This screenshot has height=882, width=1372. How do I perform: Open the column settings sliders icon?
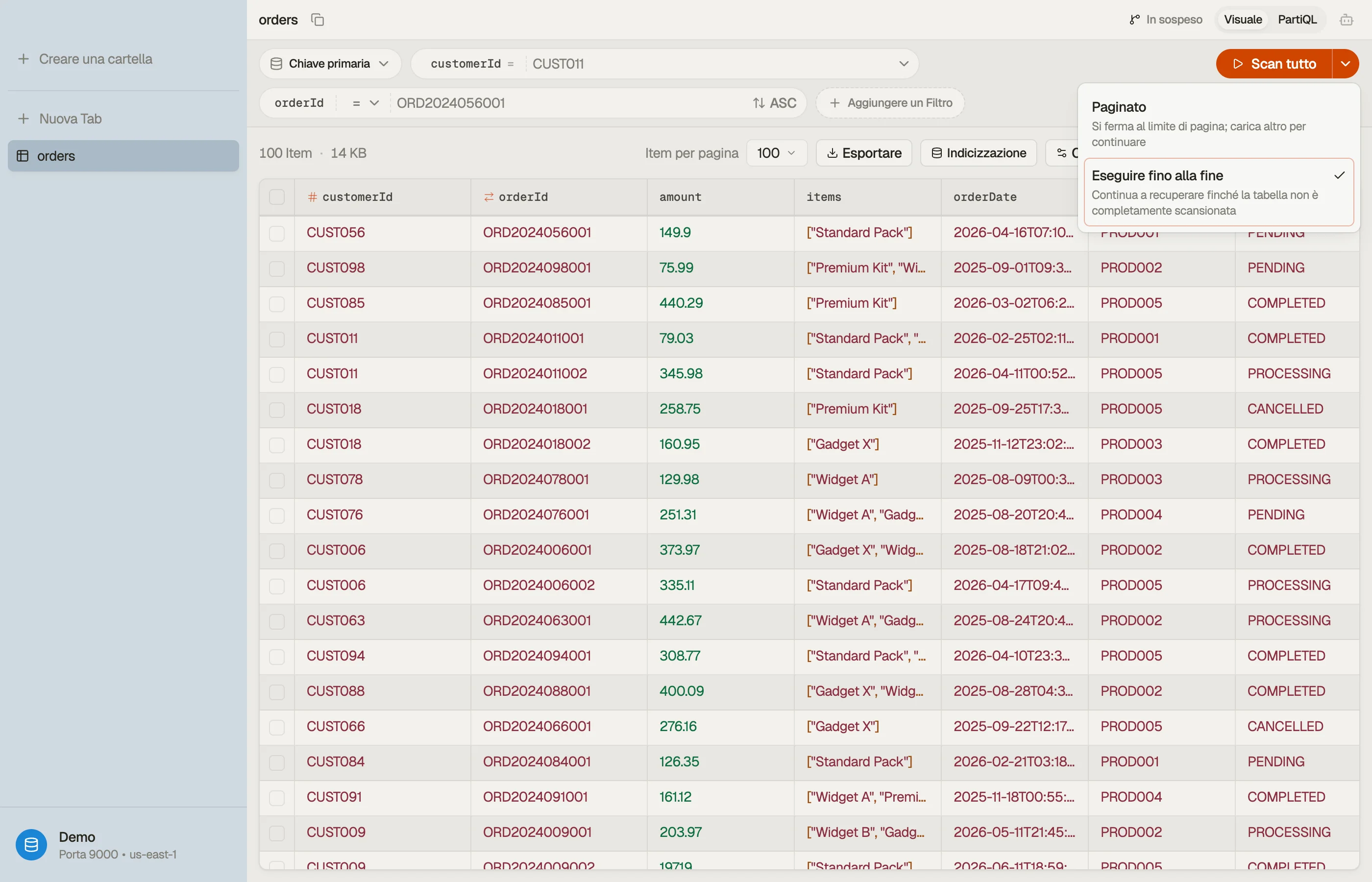point(1061,153)
